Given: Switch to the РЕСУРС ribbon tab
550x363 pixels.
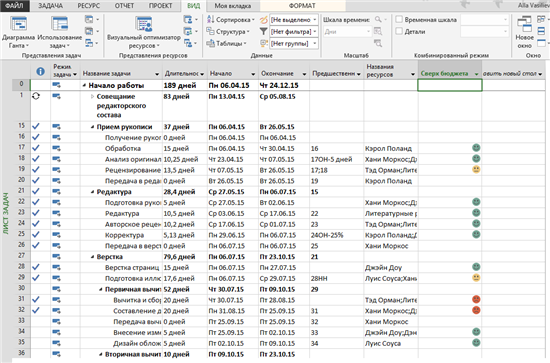Looking at the screenshot, I should coord(88,6).
